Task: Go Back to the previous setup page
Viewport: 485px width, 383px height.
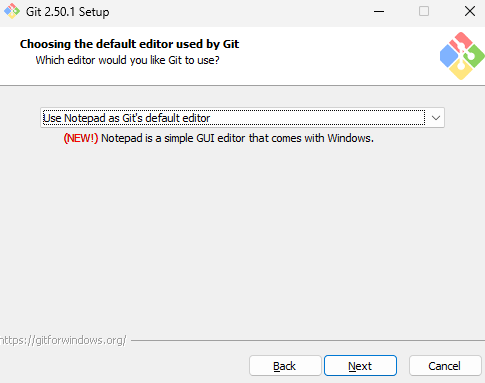Action: point(285,366)
